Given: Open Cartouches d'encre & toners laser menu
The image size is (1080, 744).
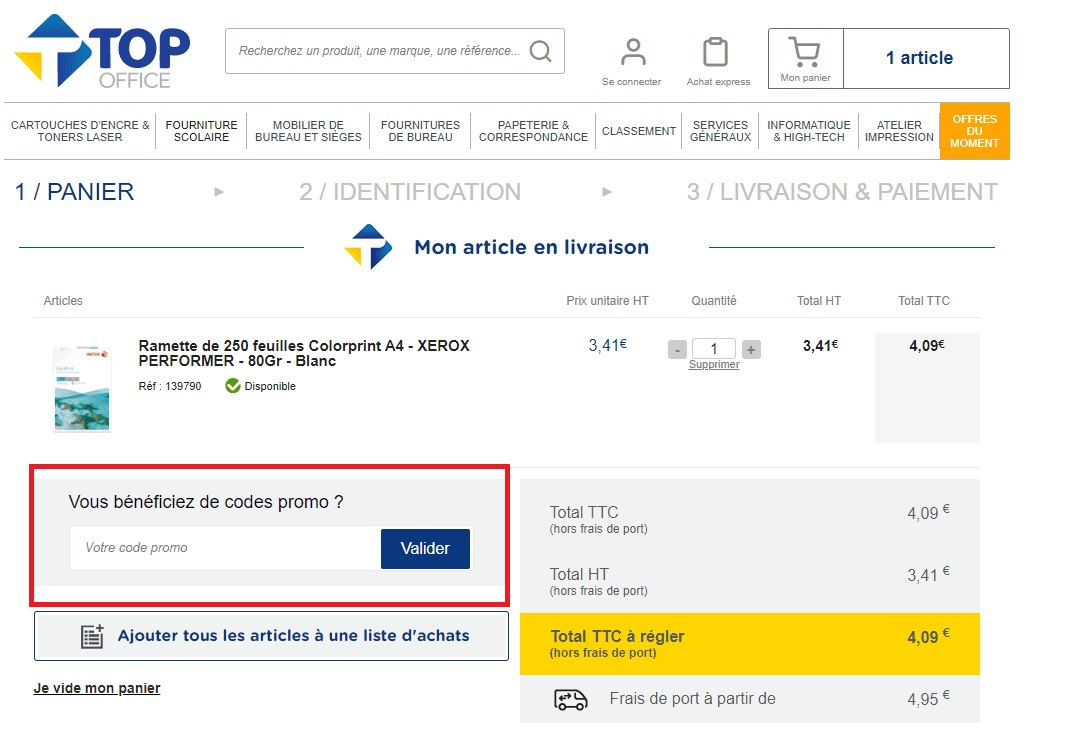Looking at the screenshot, I should click(x=80, y=131).
